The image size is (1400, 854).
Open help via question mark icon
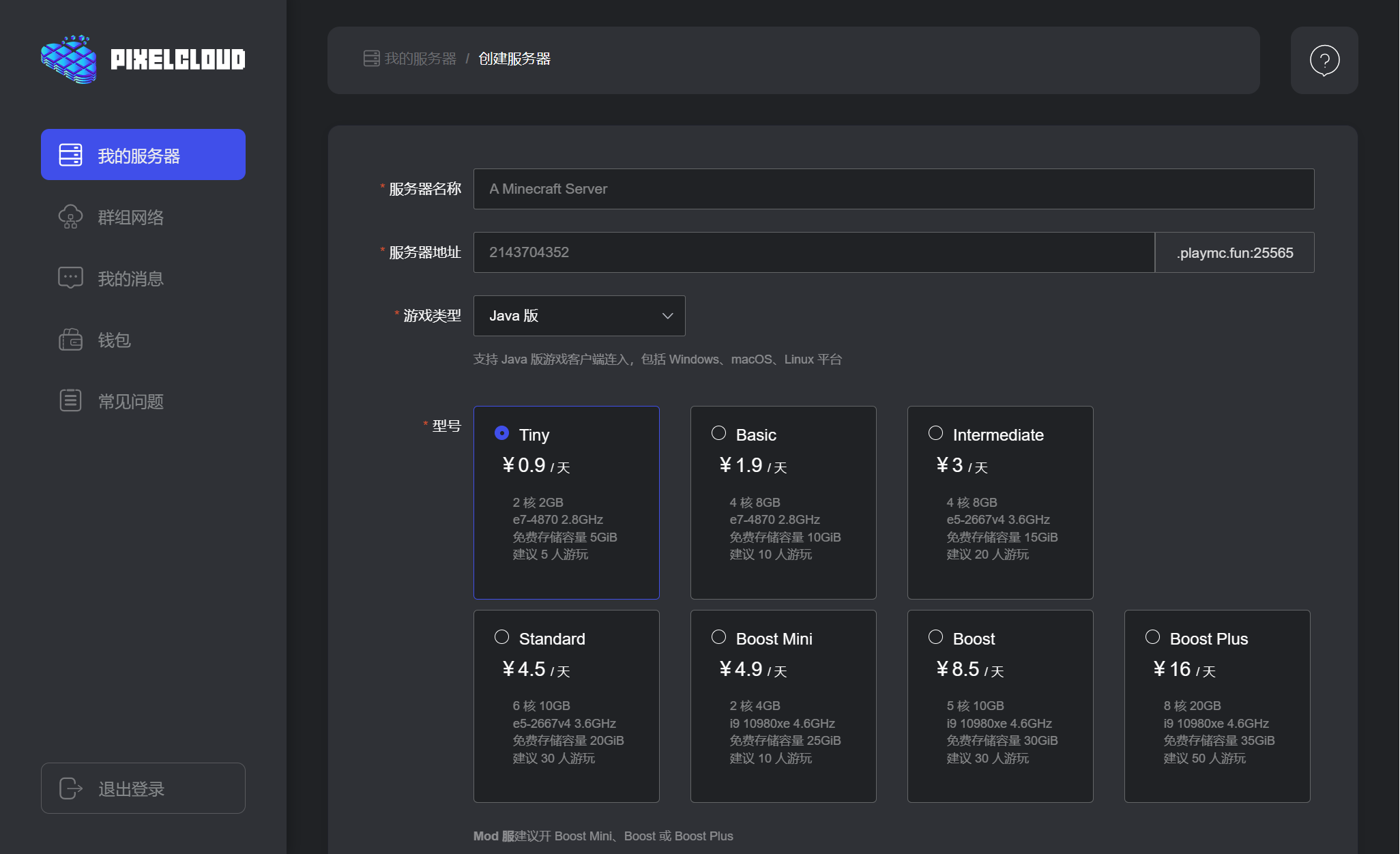click(x=1324, y=61)
